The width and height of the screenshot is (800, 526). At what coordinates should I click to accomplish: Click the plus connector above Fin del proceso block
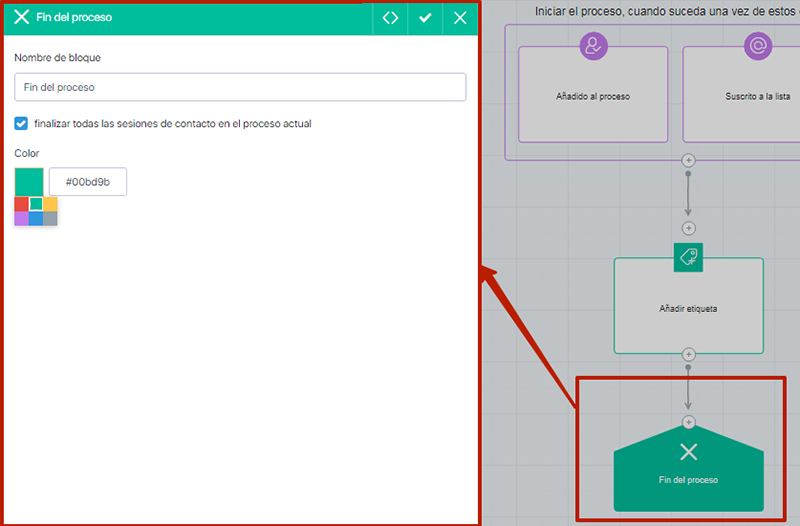[x=688, y=422]
